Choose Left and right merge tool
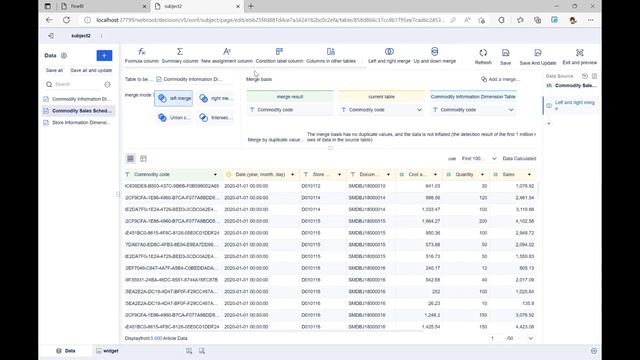Viewport: 640px width, 360px height. [389, 56]
